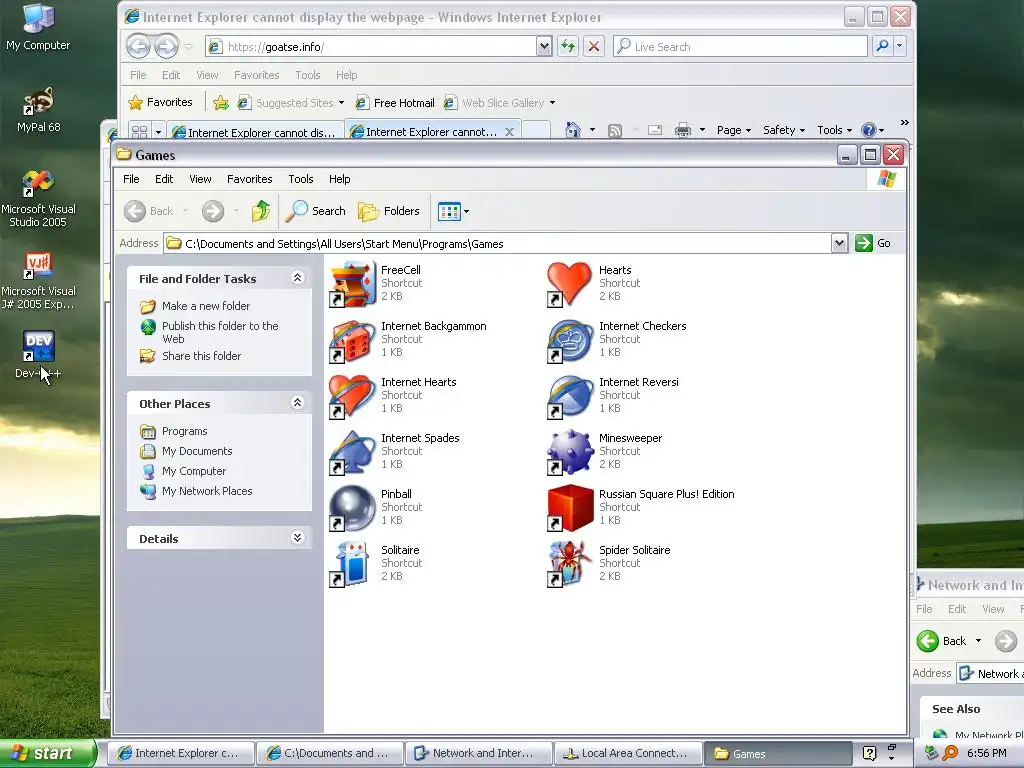This screenshot has height=768, width=1024.
Task: Open the Edit menu in Games window
Action: coord(164,179)
